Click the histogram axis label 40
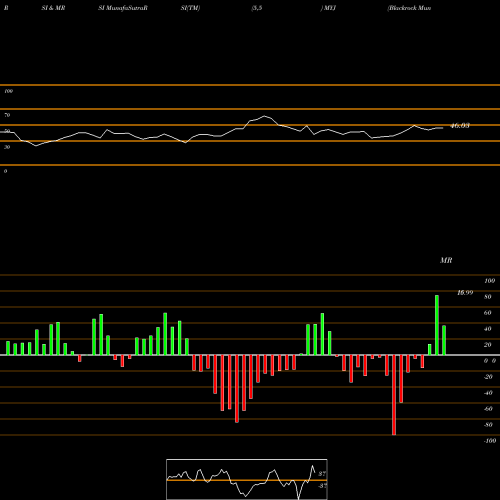The height and width of the screenshot is (500, 500). coord(488,329)
